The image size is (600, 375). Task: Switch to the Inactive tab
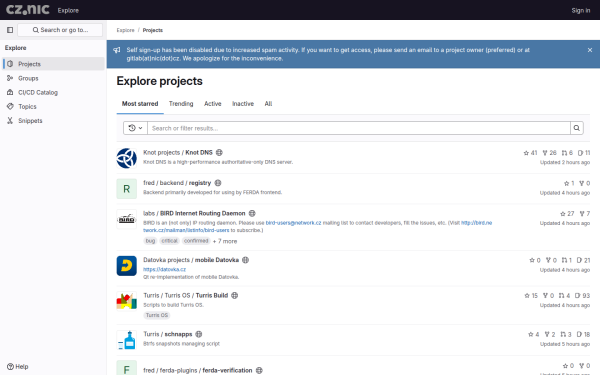(243, 104)
